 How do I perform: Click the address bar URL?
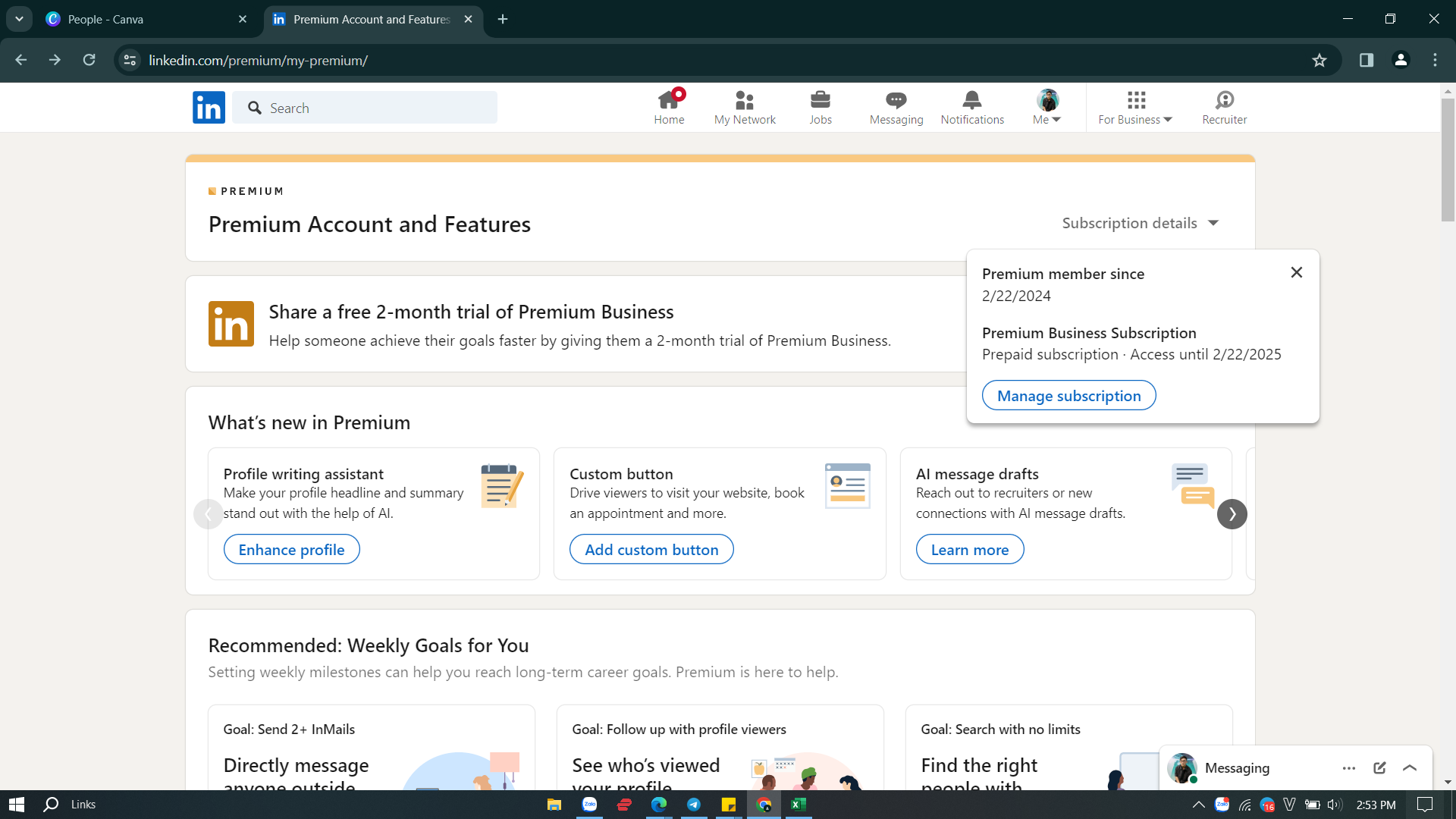click(258, 61)
